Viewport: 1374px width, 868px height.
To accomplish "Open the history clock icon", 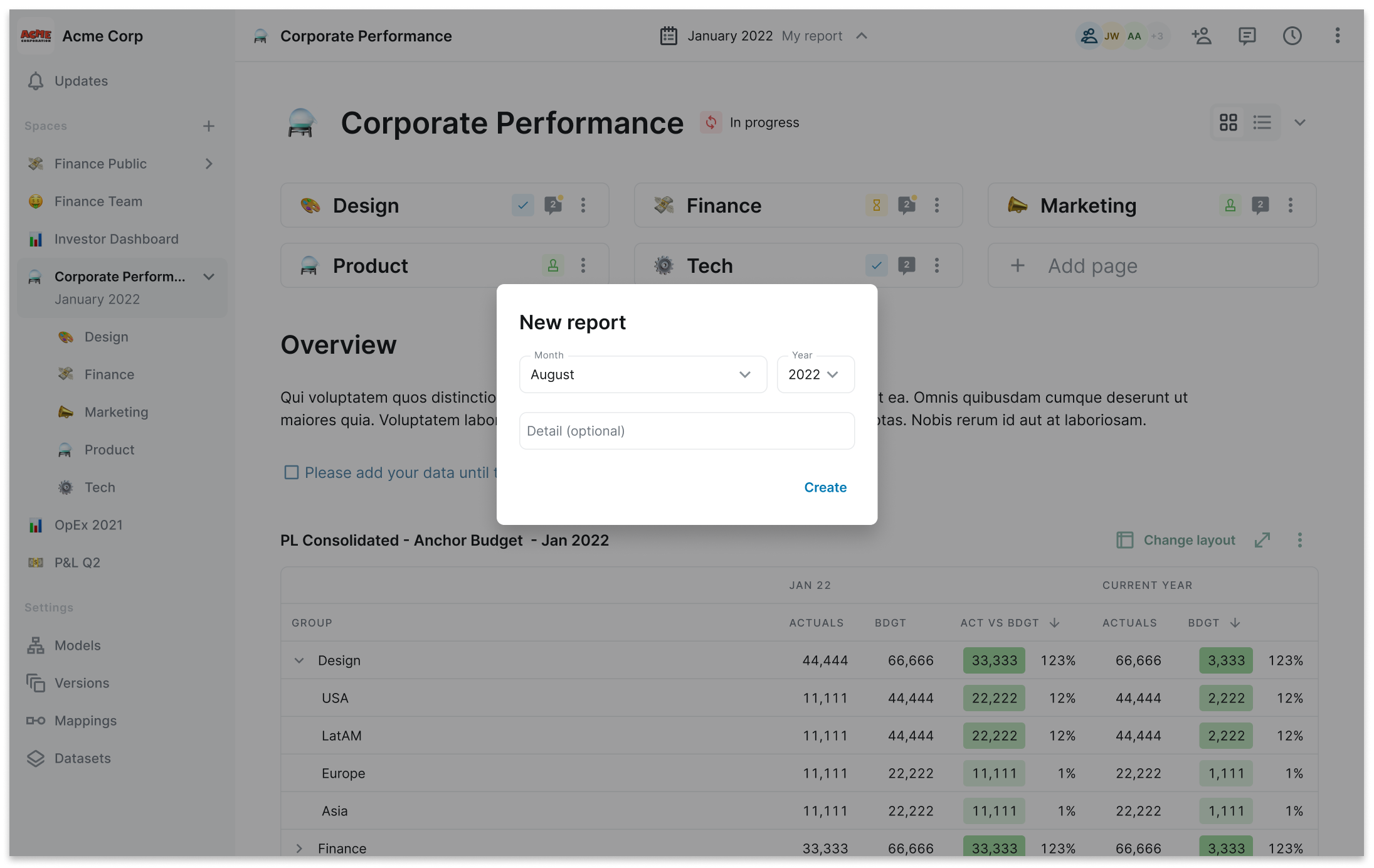I will click(1292, 36).
